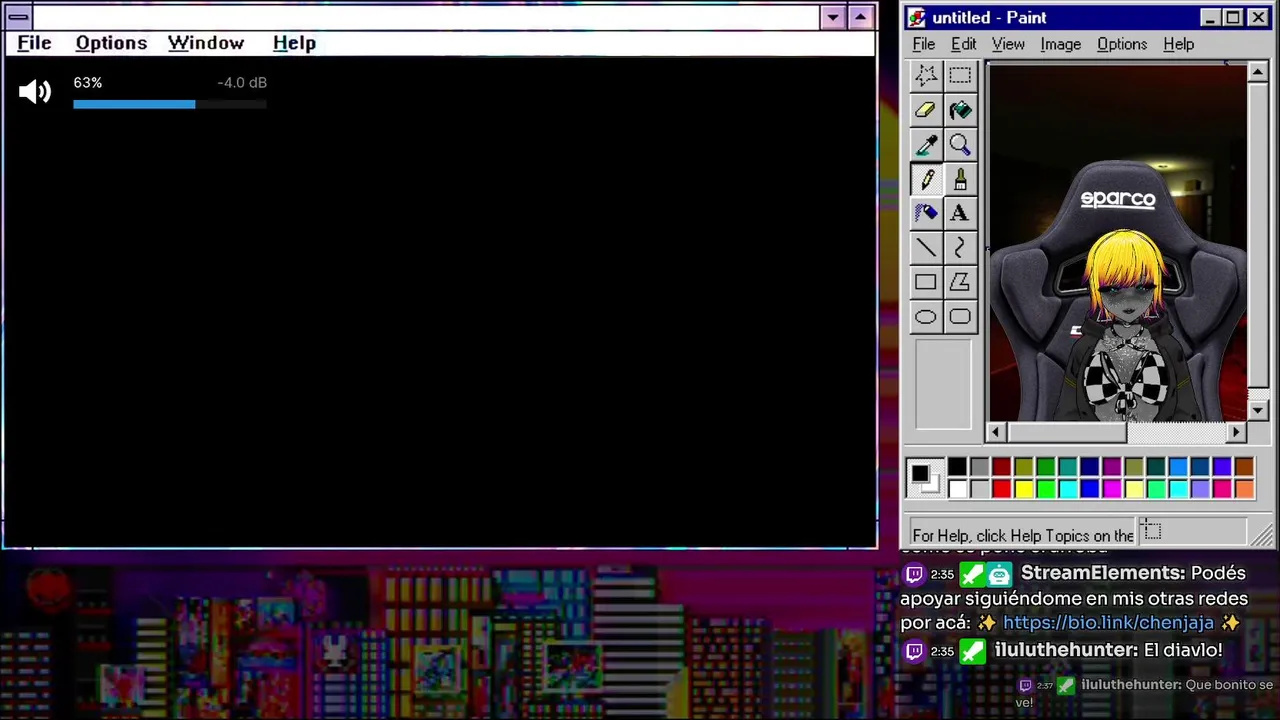
Task: Open Paint's Help menu
Action: click(x=1179, y=44)
